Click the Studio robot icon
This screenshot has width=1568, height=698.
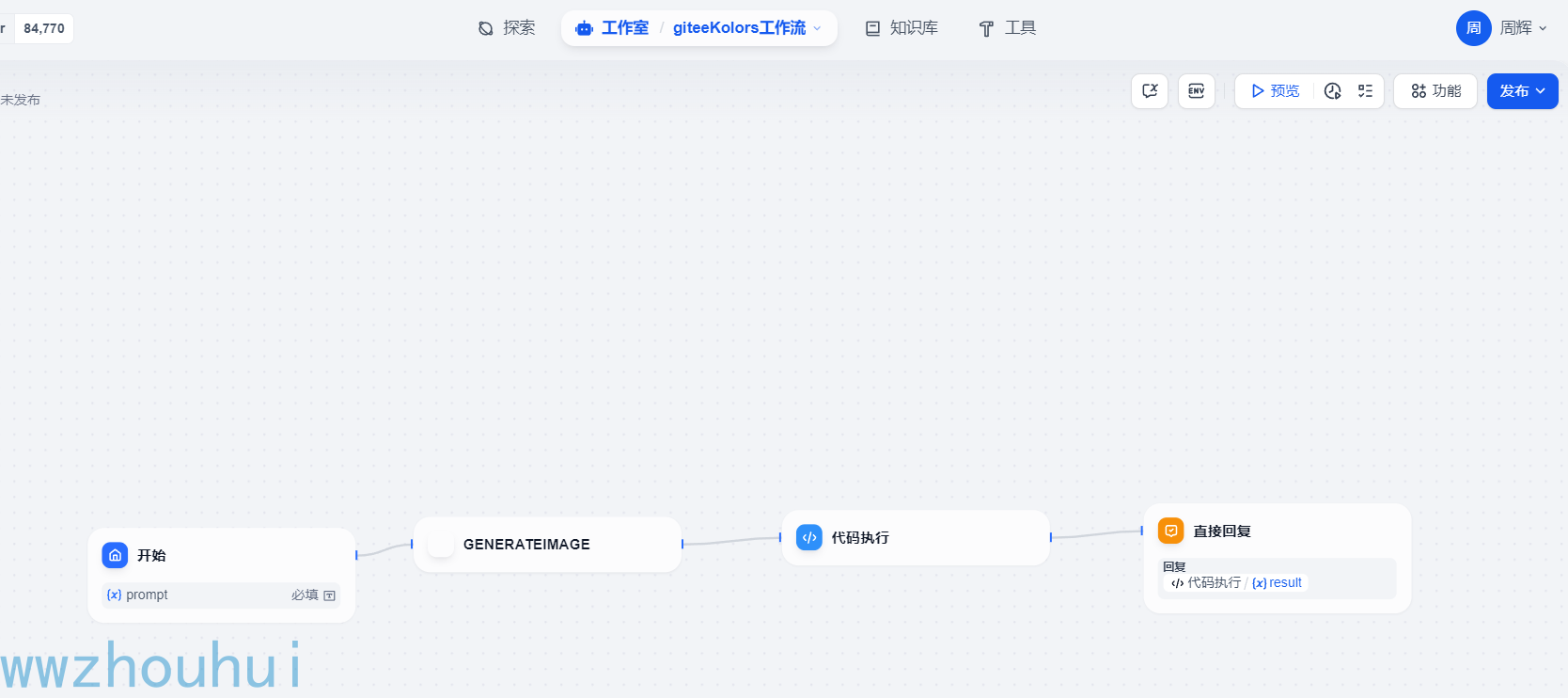point(584,28)
